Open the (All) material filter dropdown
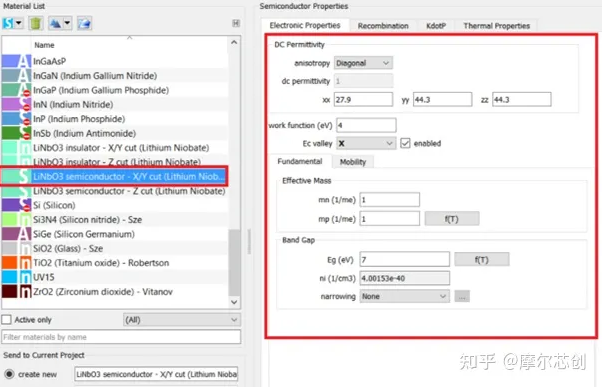Image resolution: width=602 pixels, height=387 pixels. (x=182, y=319)
